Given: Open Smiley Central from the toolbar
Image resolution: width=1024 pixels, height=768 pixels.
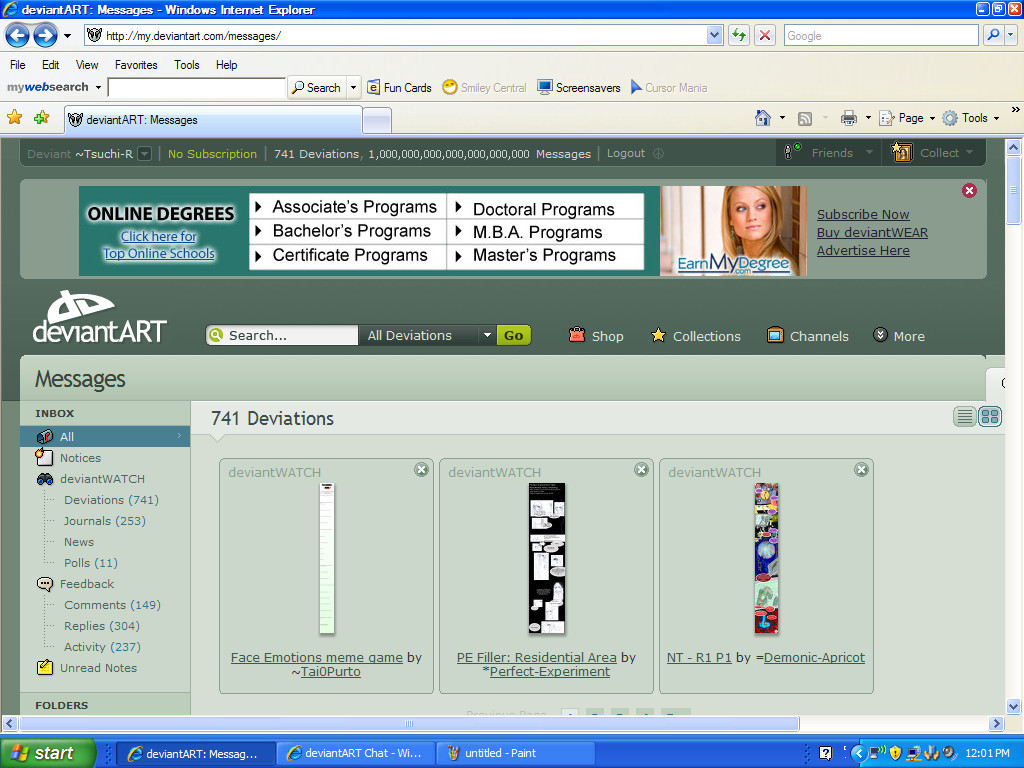Looking at the screenshot, I should pos(484,87).
